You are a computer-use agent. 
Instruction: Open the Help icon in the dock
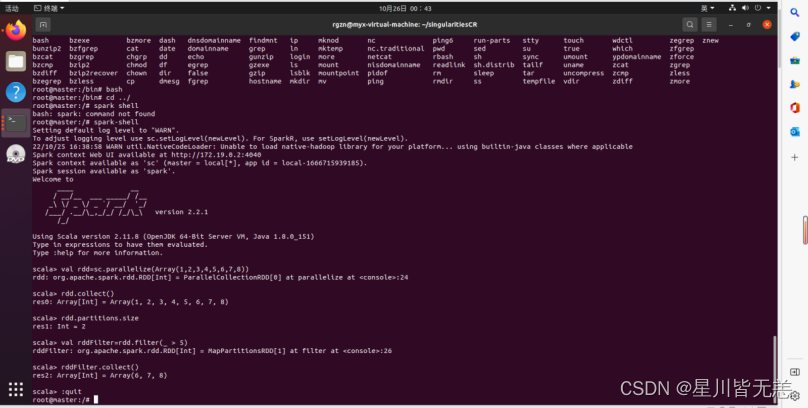[x=16, y=92]
